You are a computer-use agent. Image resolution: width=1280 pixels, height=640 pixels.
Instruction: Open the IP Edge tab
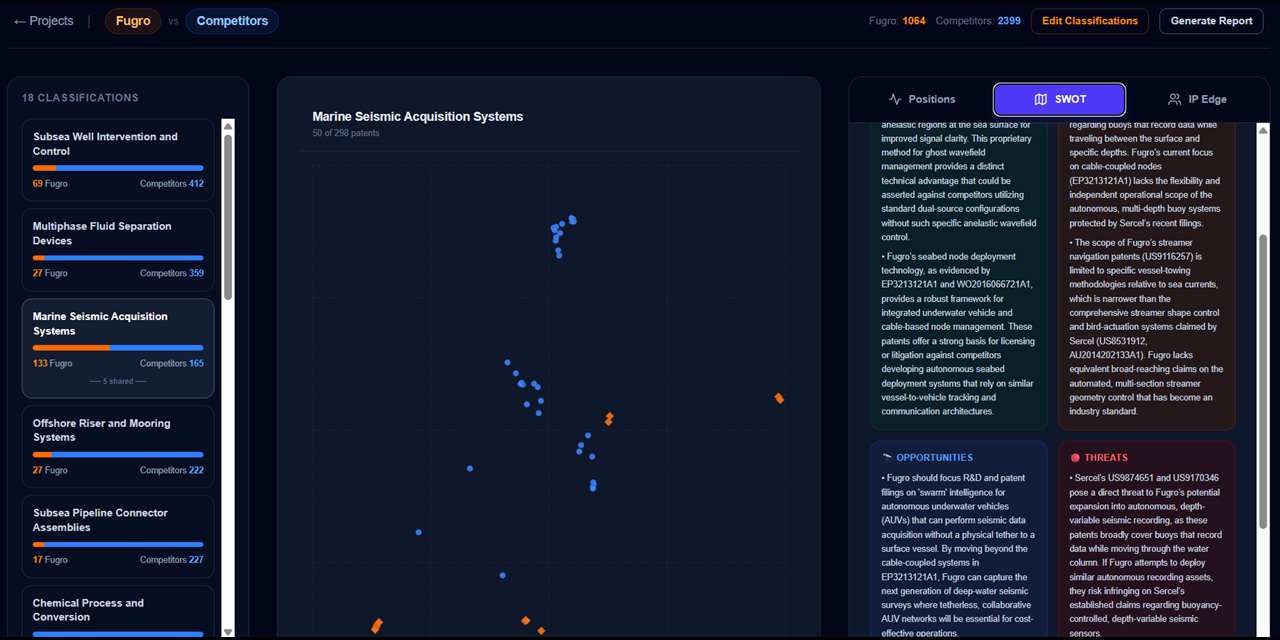(1196, 99)
